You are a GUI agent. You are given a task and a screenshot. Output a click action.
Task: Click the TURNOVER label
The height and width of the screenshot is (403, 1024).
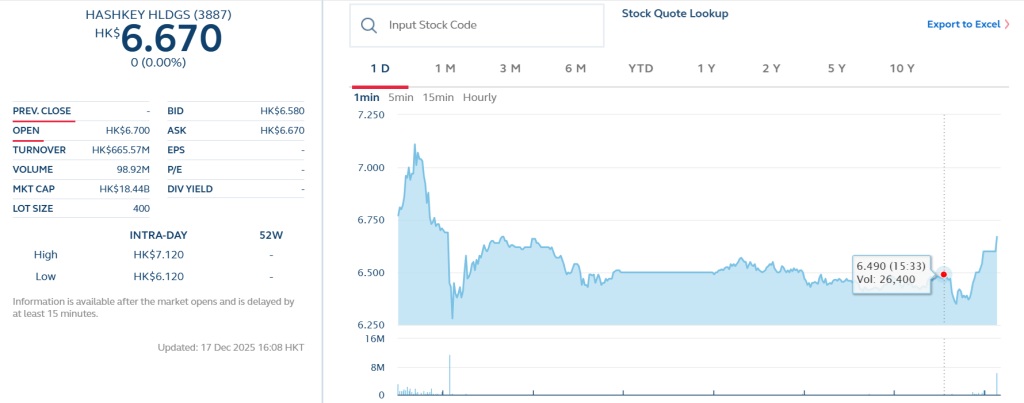[x=39, y=150]
